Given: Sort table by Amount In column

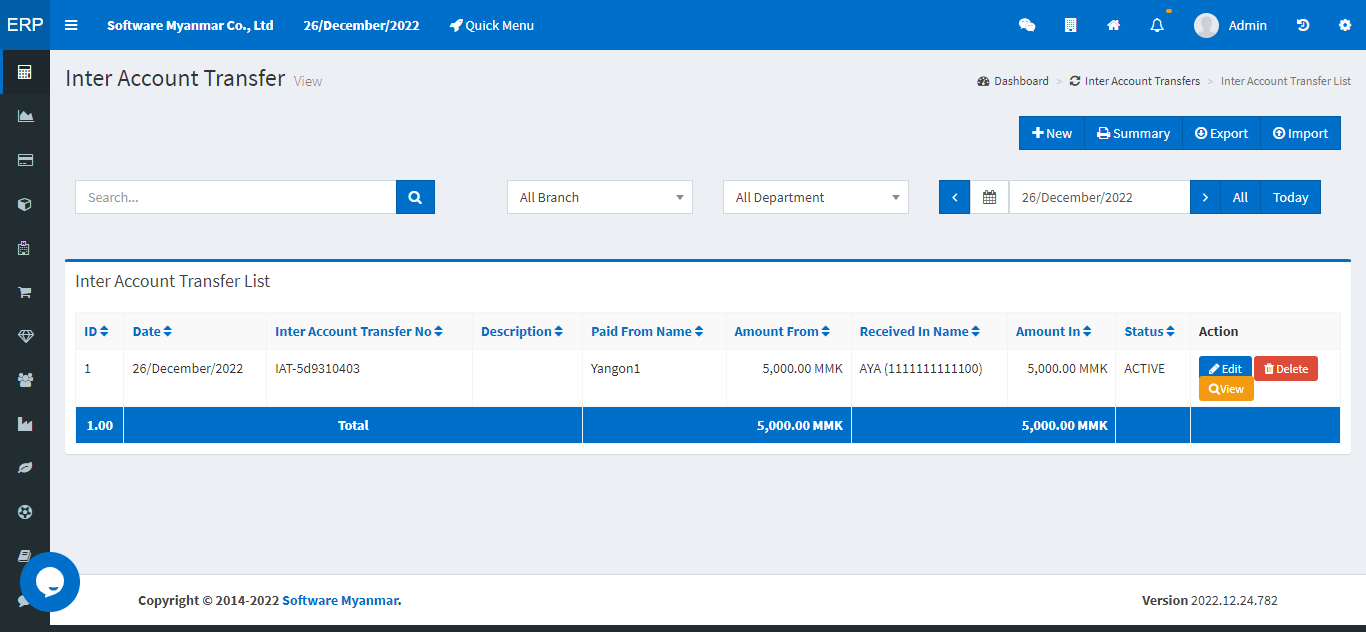Looking at the screenshot, I should pos(1053,331).
